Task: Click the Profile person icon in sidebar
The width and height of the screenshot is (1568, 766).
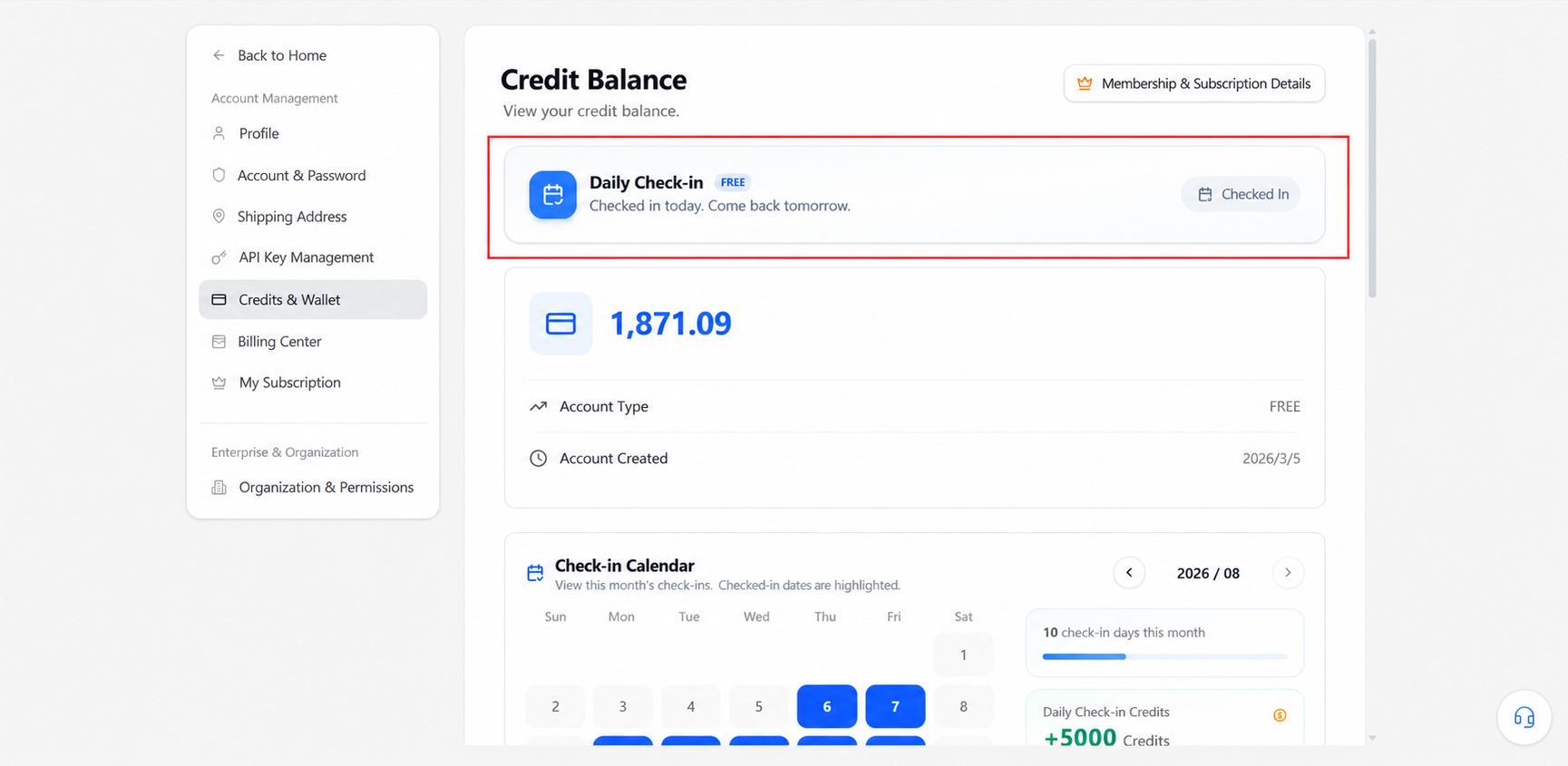Action: coord(219,133)
